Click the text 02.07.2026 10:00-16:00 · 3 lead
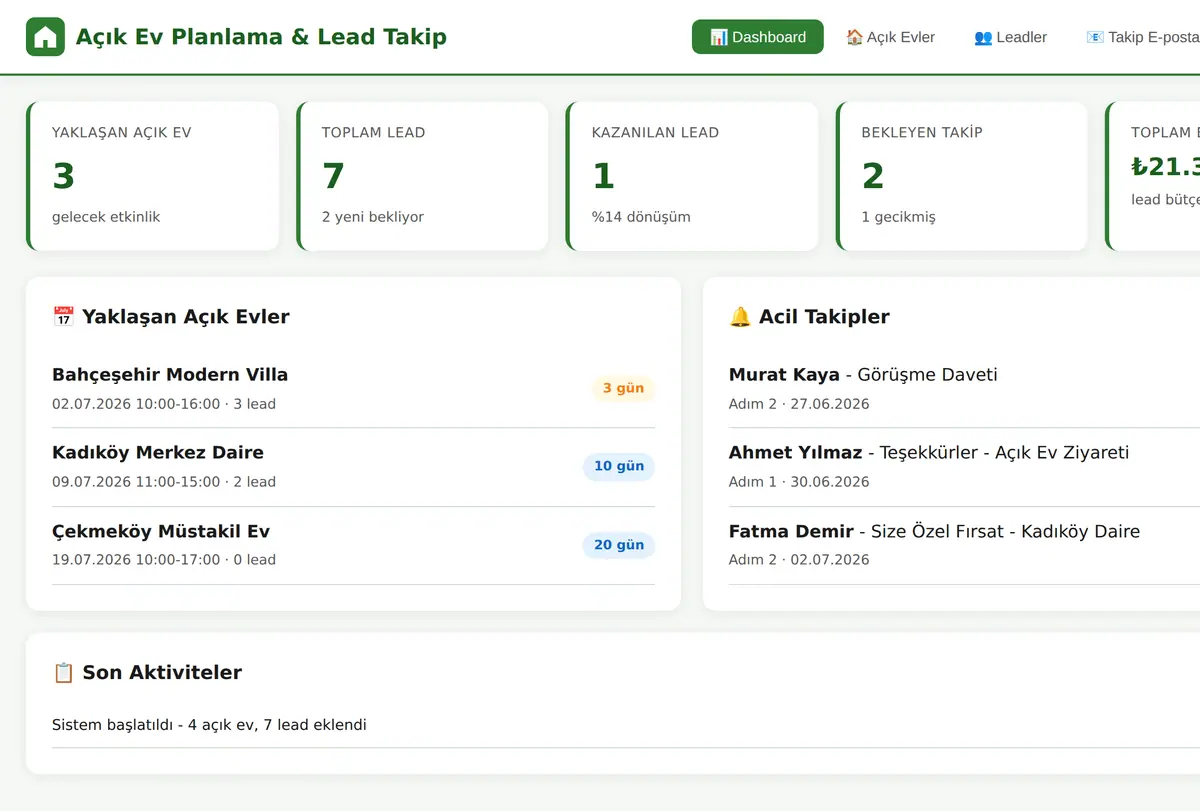Image resolution: width=1200 pixels, height=811 pixels. coord(164,404)
